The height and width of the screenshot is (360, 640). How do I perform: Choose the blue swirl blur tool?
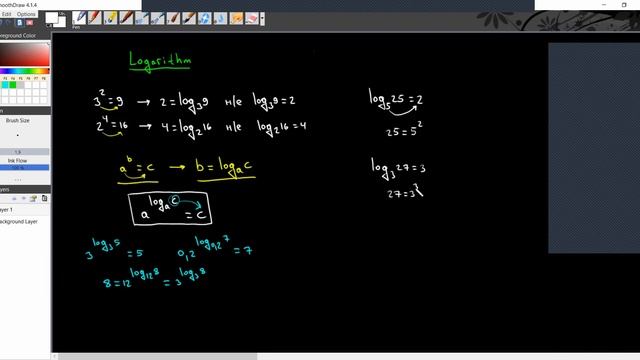[204, 18]
